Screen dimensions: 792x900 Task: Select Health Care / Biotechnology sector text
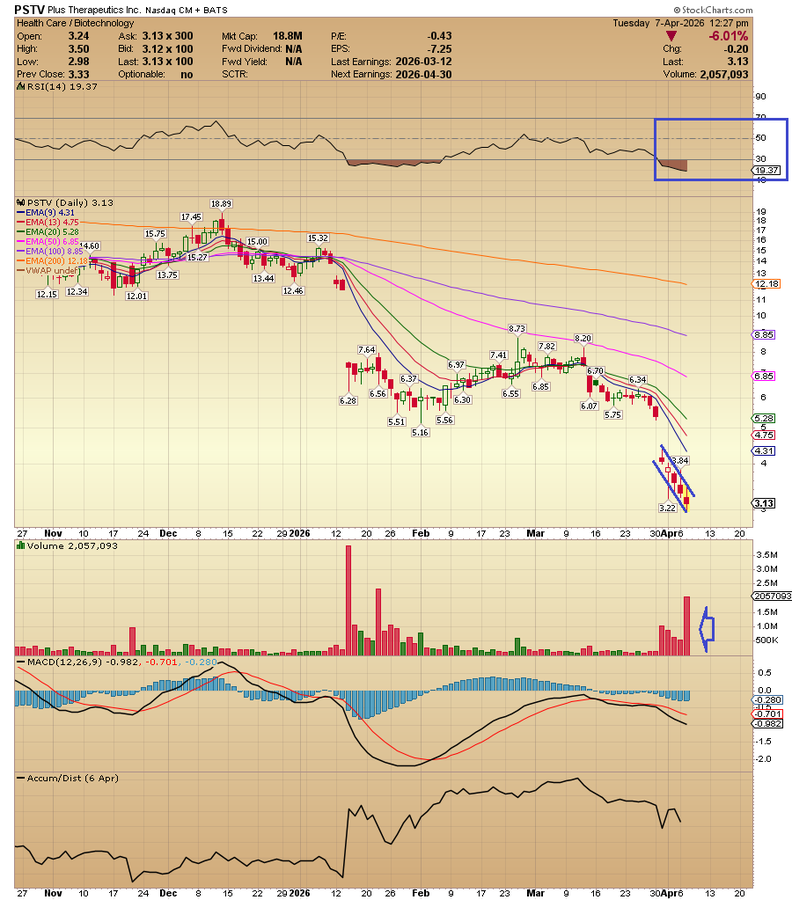click(x=75, y=23)
